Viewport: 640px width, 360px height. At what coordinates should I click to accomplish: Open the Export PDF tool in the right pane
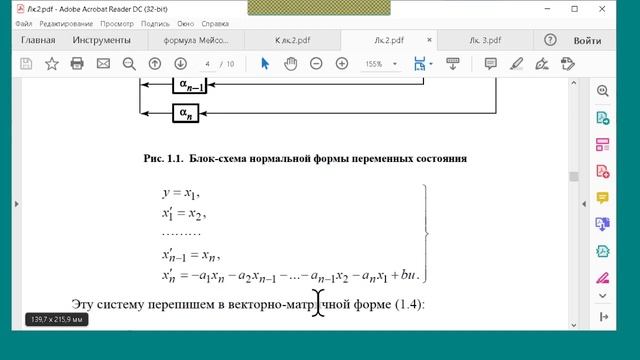pyautogui.click(x=602, y=118)
